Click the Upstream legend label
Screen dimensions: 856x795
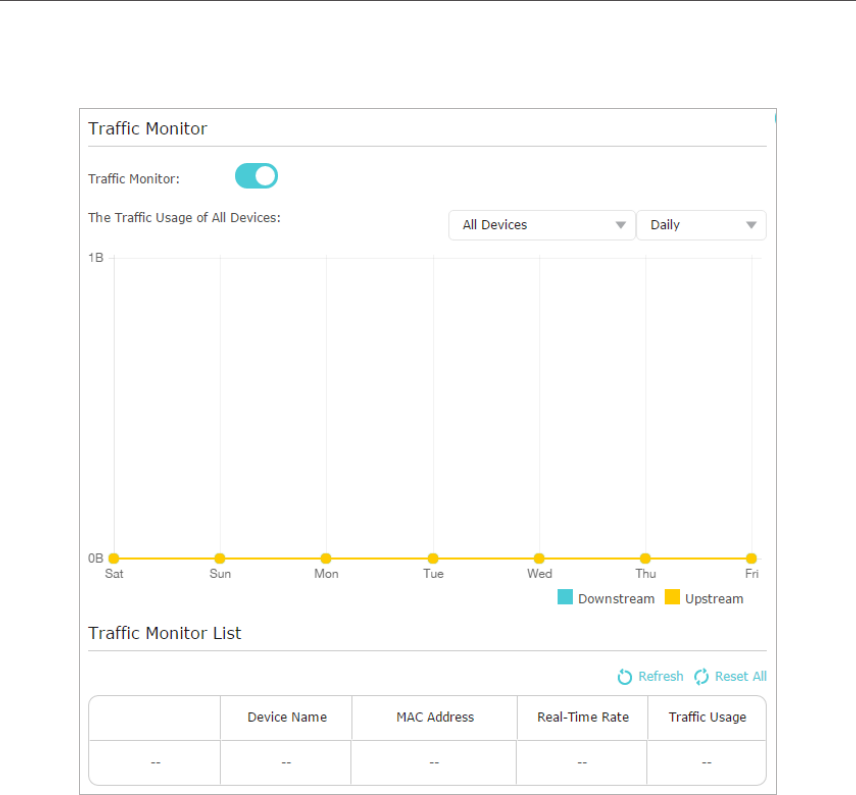pos(714,599)
